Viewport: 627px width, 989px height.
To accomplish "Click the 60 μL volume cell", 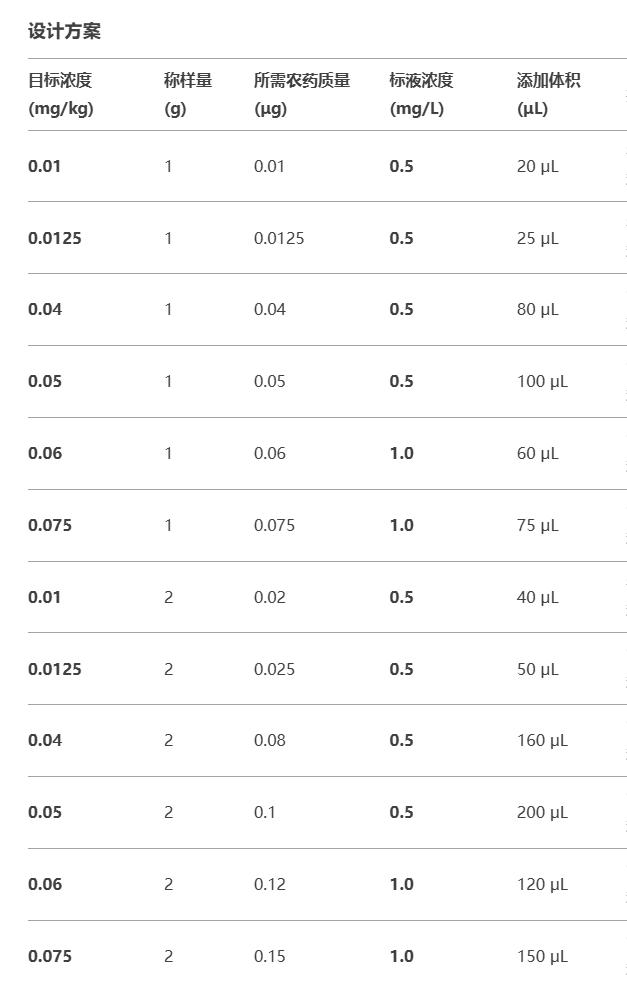I will (x=537, y=454).
